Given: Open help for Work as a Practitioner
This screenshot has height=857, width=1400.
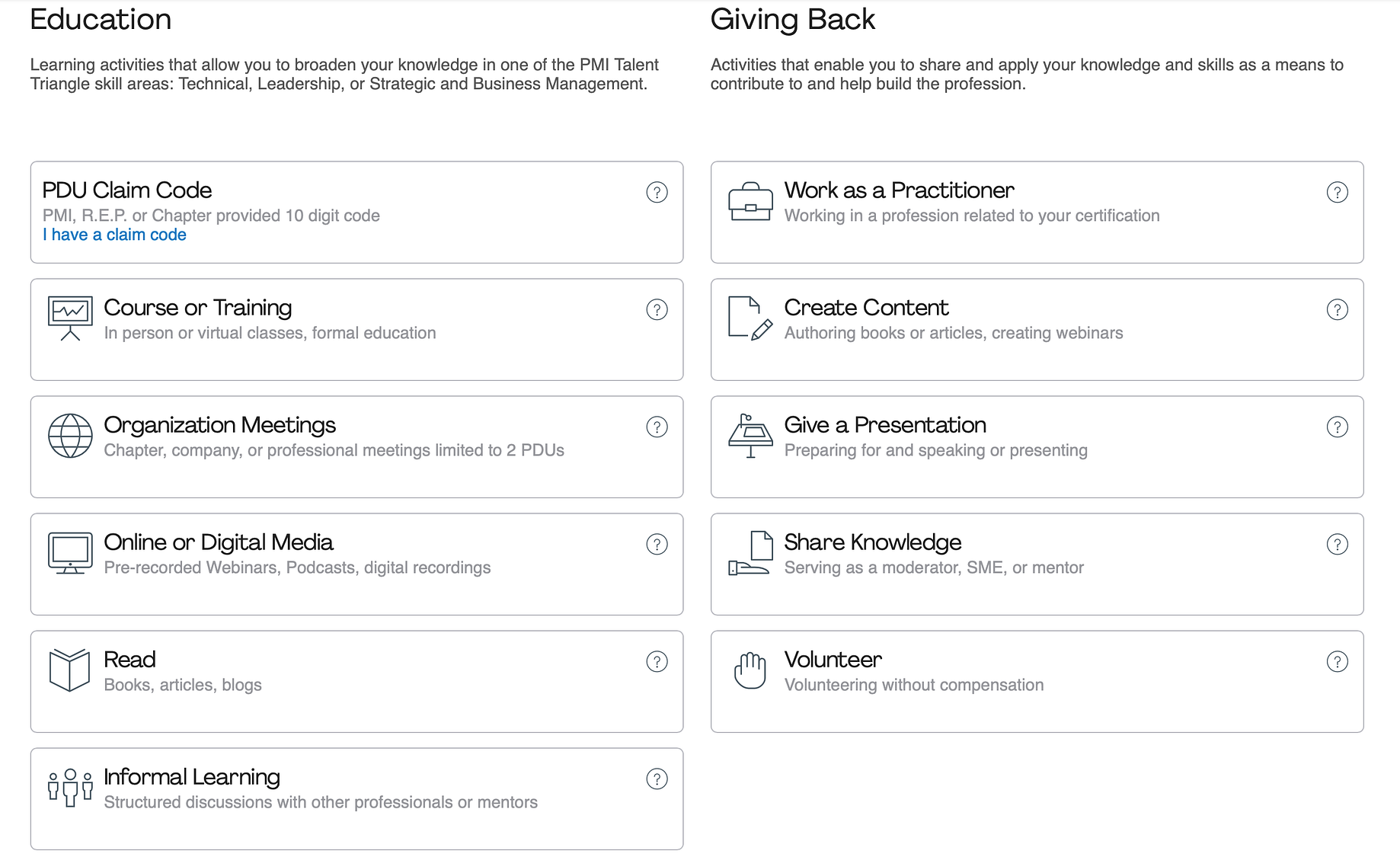Looking at the screenshot, I should click(x=1337, y=192).
